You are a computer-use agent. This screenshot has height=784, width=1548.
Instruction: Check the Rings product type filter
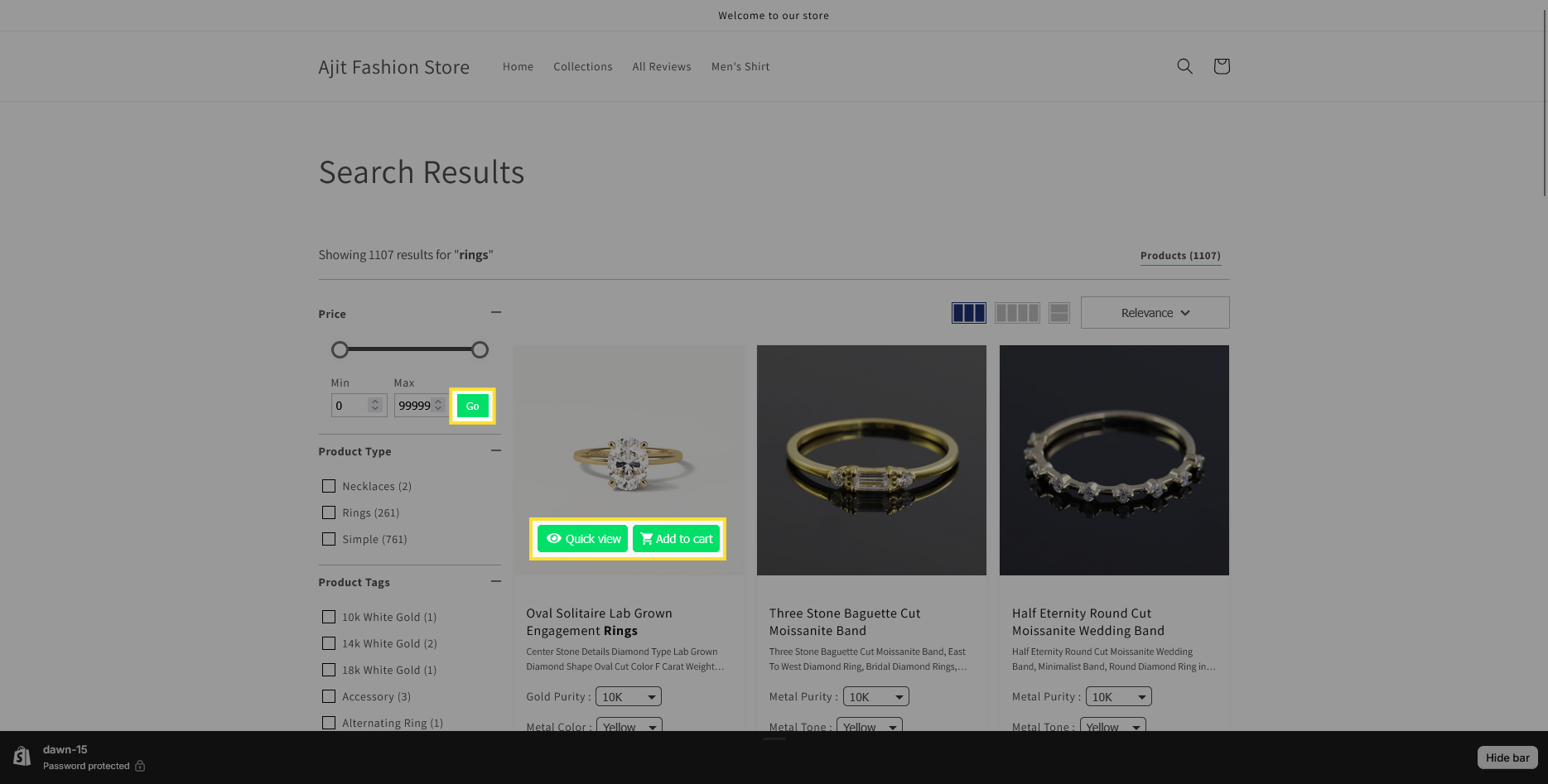tap(329, 512)
